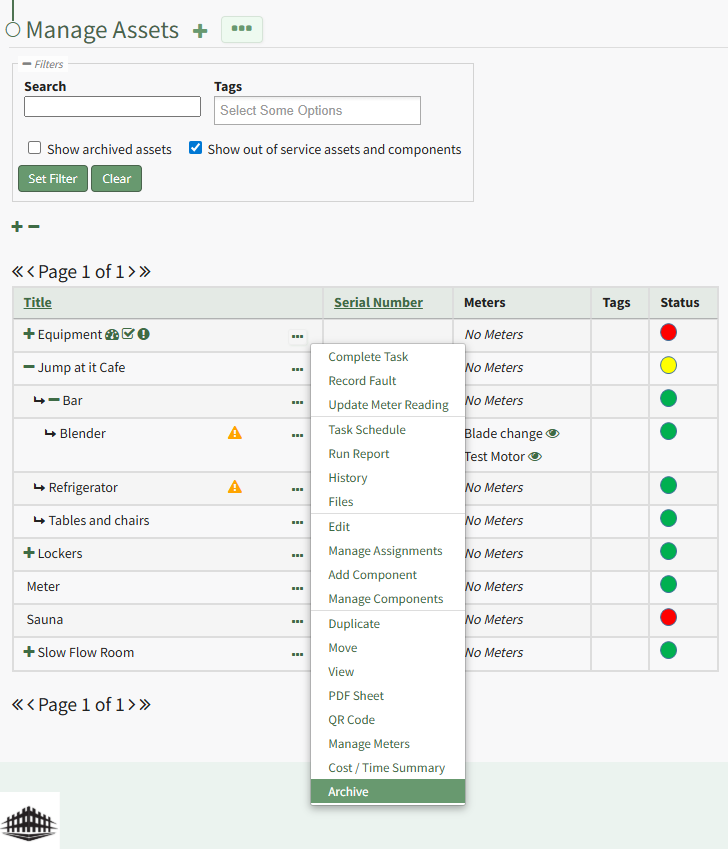The height and width of the screenshot is (849, 728).
Task: Click the yellow status dot for Jump at it Cafe
Action: tap(669, 366)
